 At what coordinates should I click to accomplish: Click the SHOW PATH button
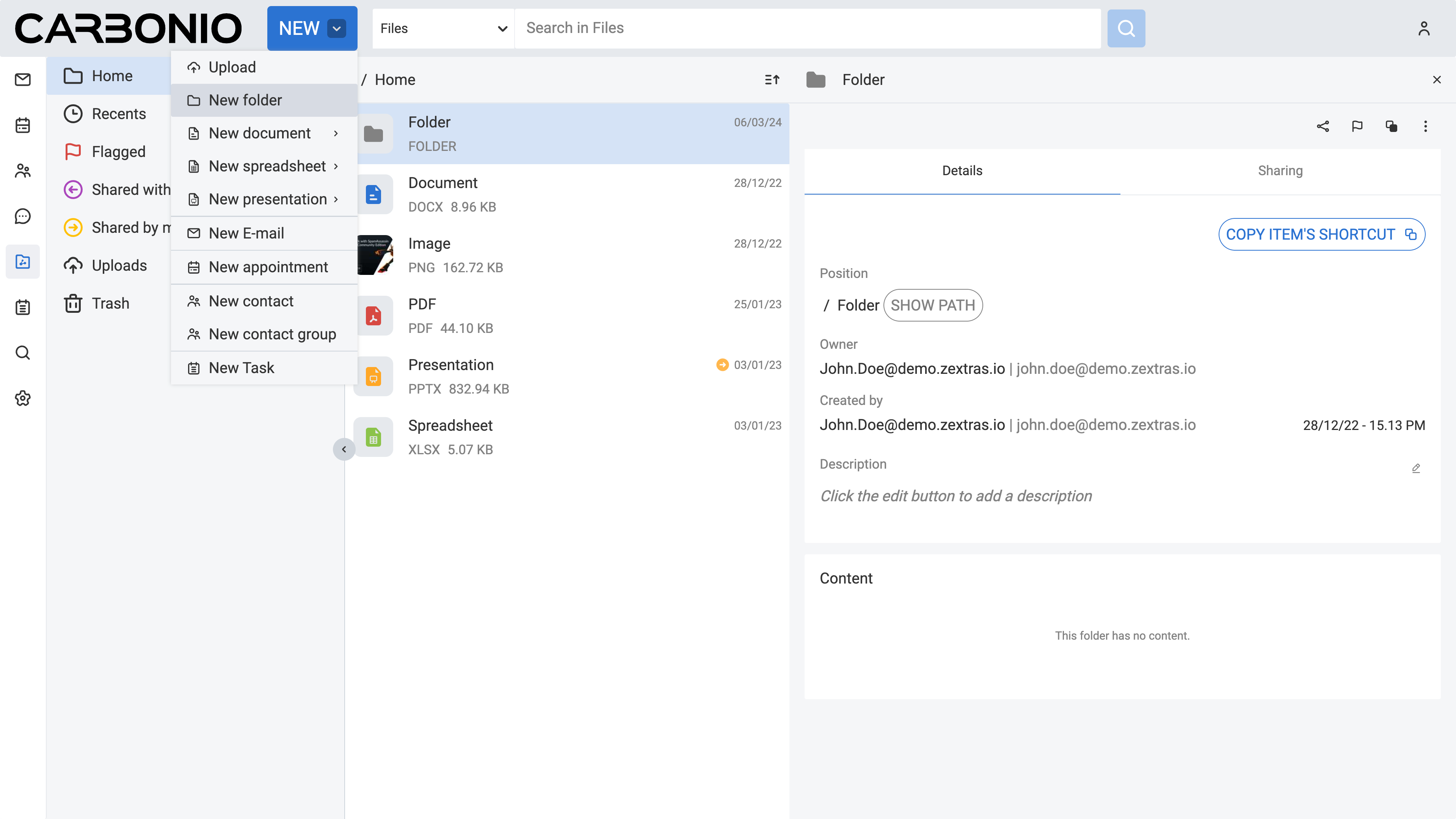(933, 305)
